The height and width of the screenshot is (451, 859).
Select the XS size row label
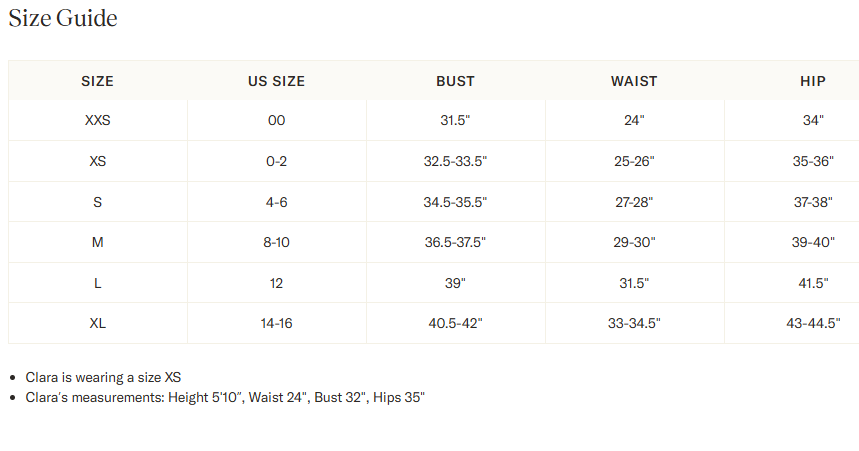coord(98,162)
